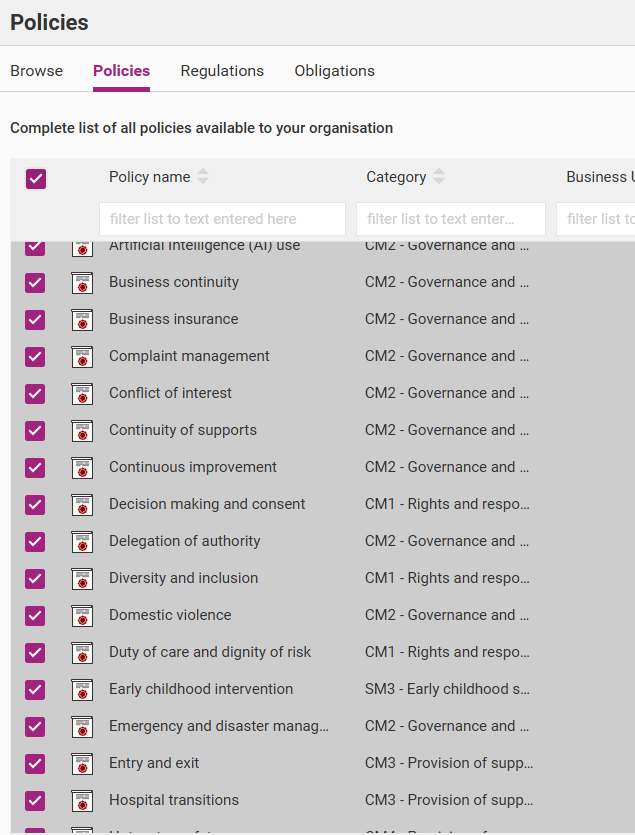Uncheck the Business continuity row checkbox

[35, 283]
